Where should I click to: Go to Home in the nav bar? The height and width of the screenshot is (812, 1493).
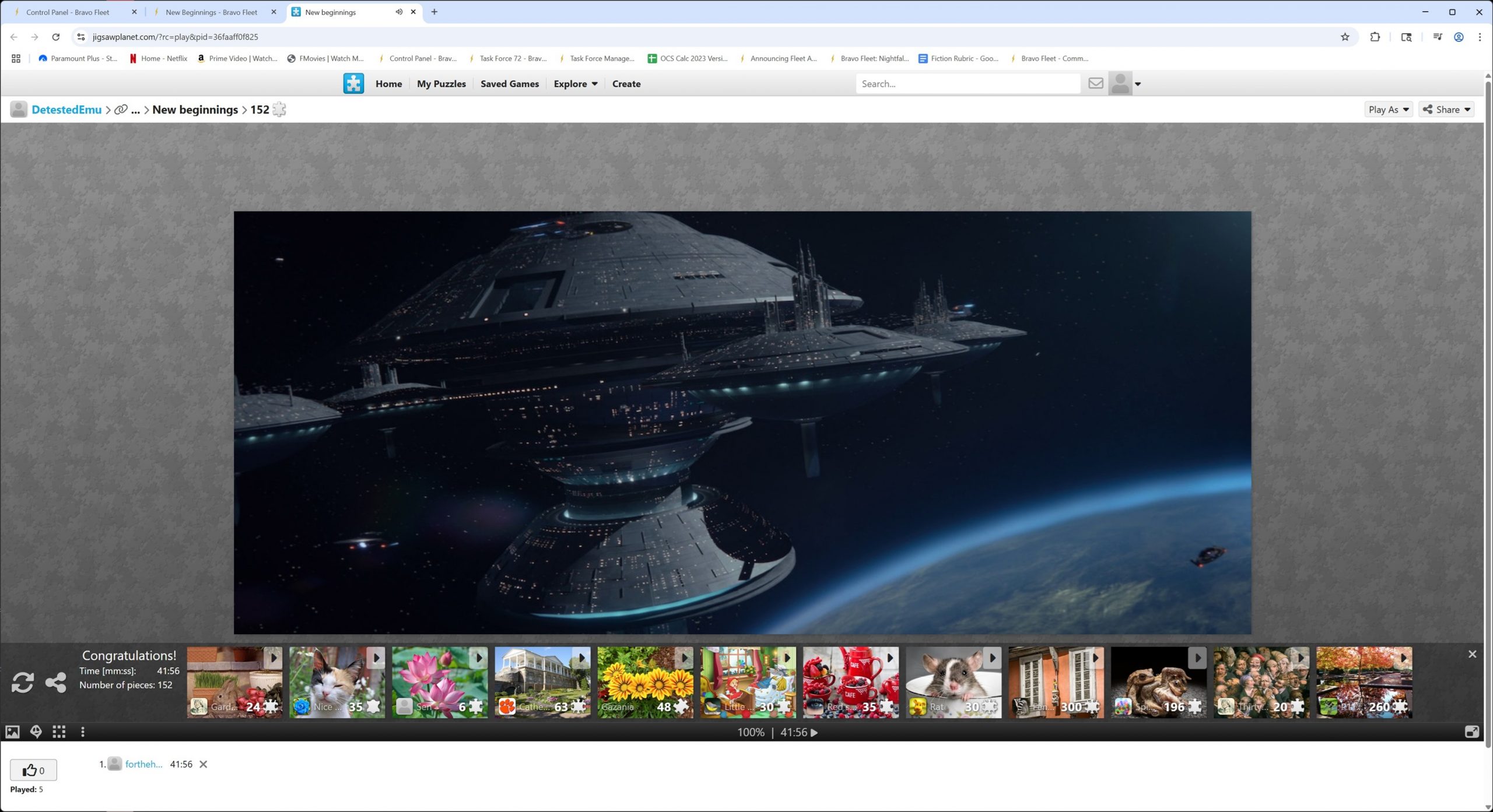(388, 83)
